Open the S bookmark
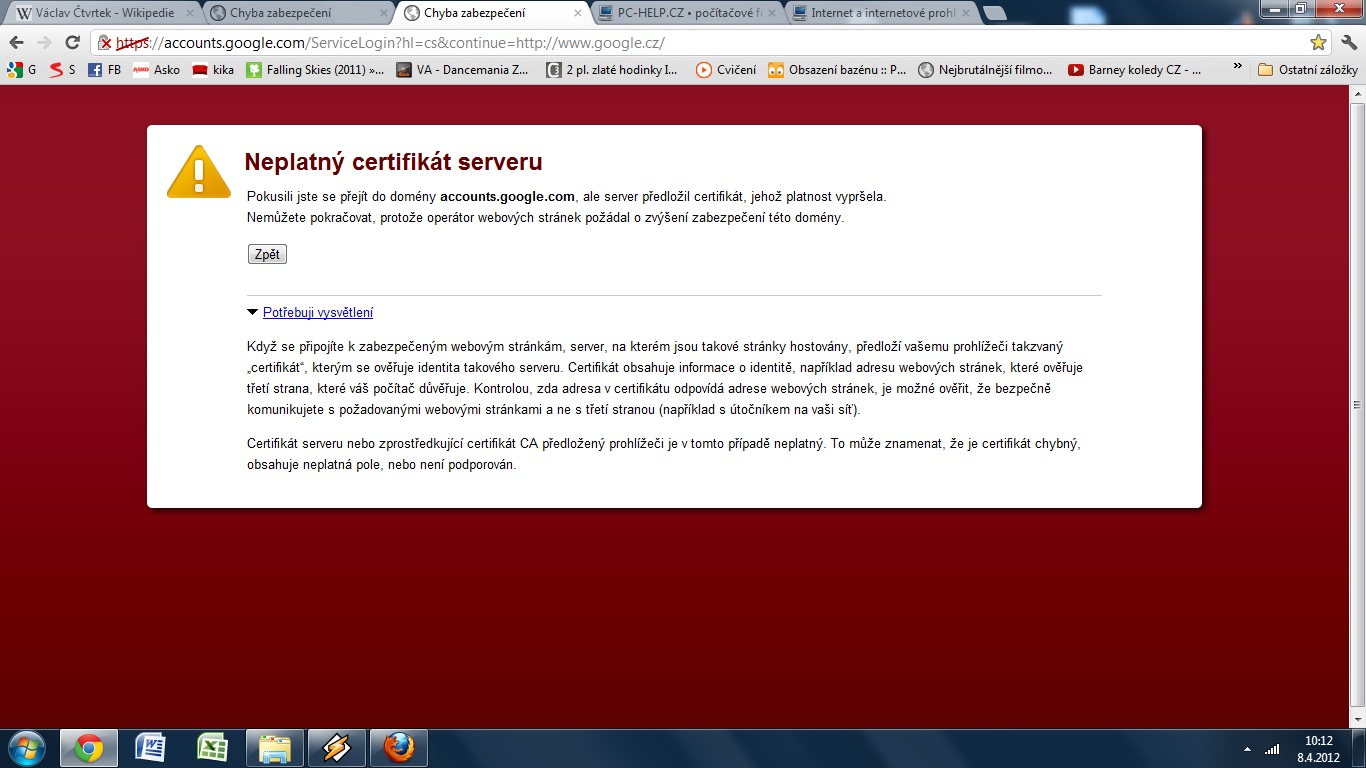 pyautogui.click(x=62, y=70)
